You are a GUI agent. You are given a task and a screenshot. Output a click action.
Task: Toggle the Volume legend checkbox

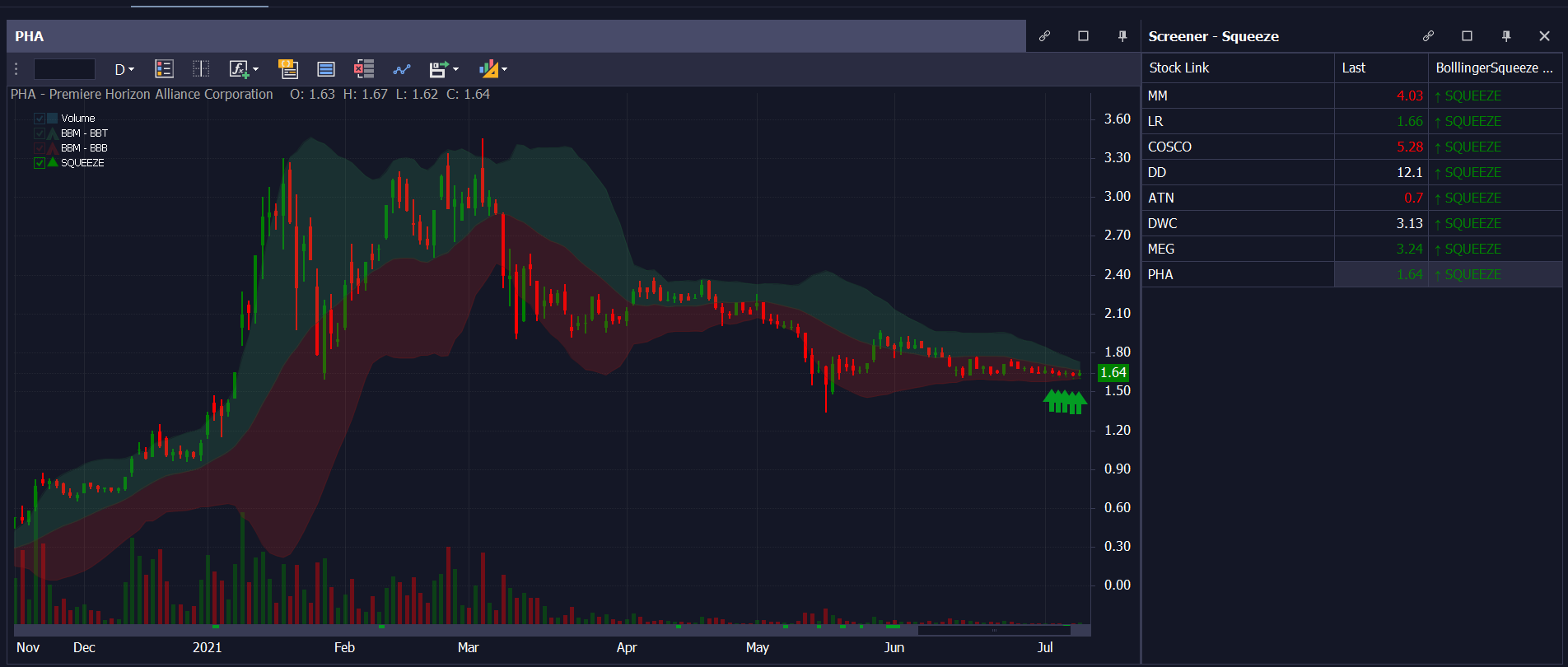coord(40,119)
